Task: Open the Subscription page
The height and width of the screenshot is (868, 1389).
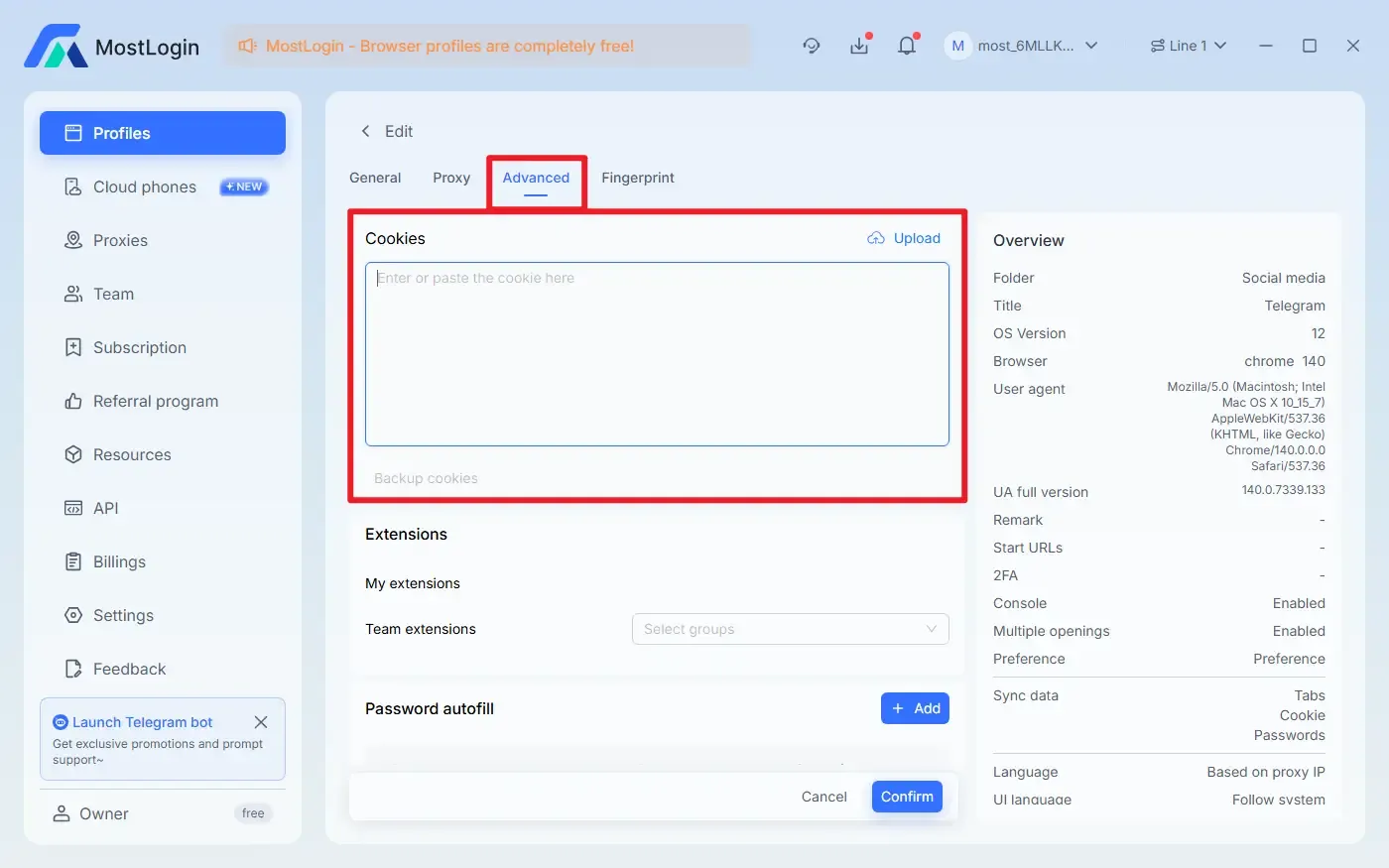Action: tap(140, 347)
